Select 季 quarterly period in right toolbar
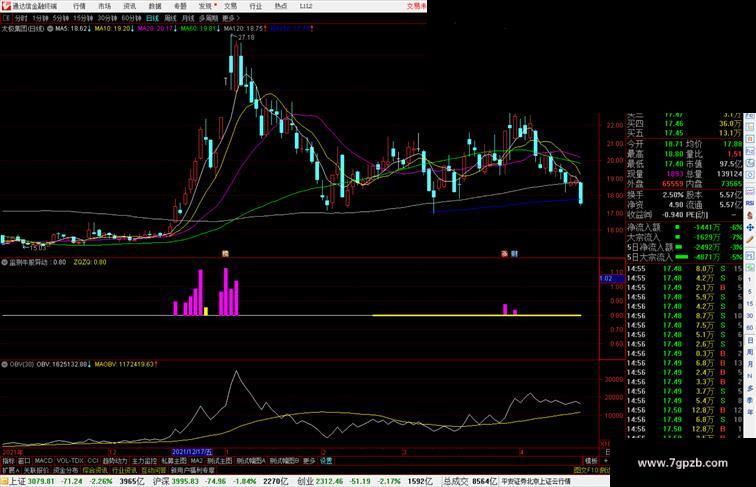This screenshot has height=487, width=756. (x=750, y=400)
